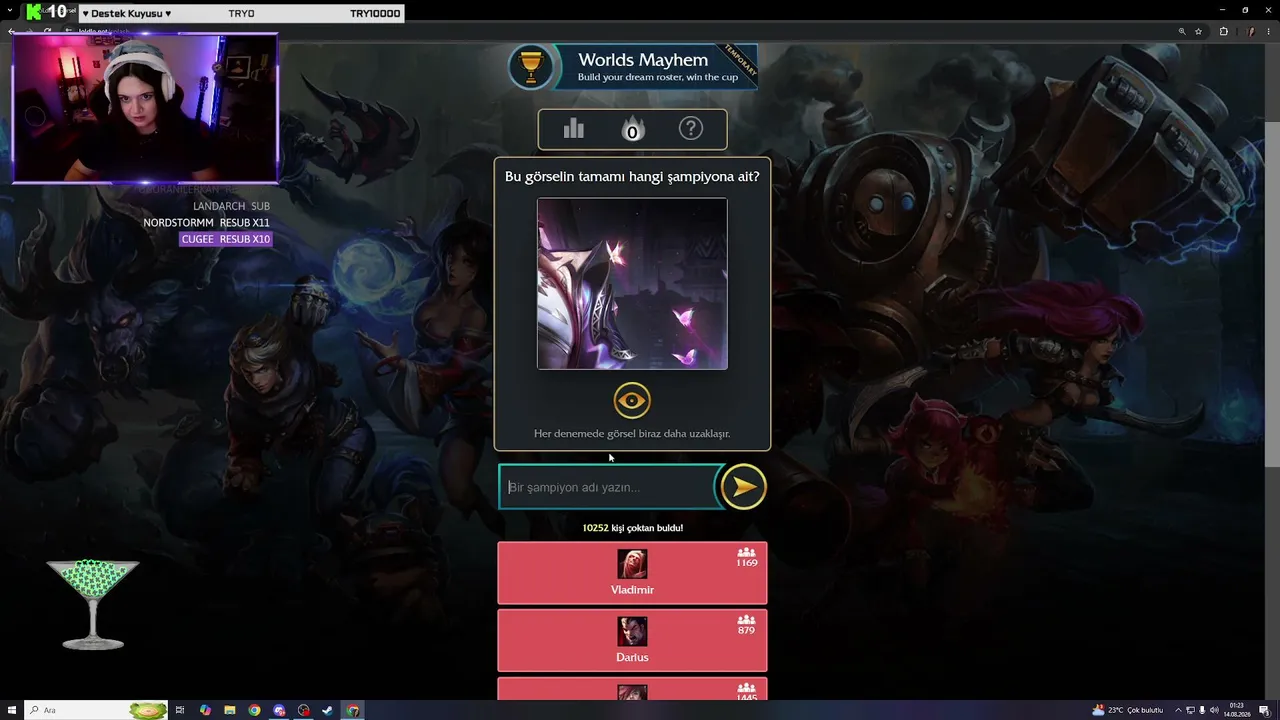Screen dimensions: 1280x720
Task: Click the network icon in system tray
Action: pos(1190,710)
